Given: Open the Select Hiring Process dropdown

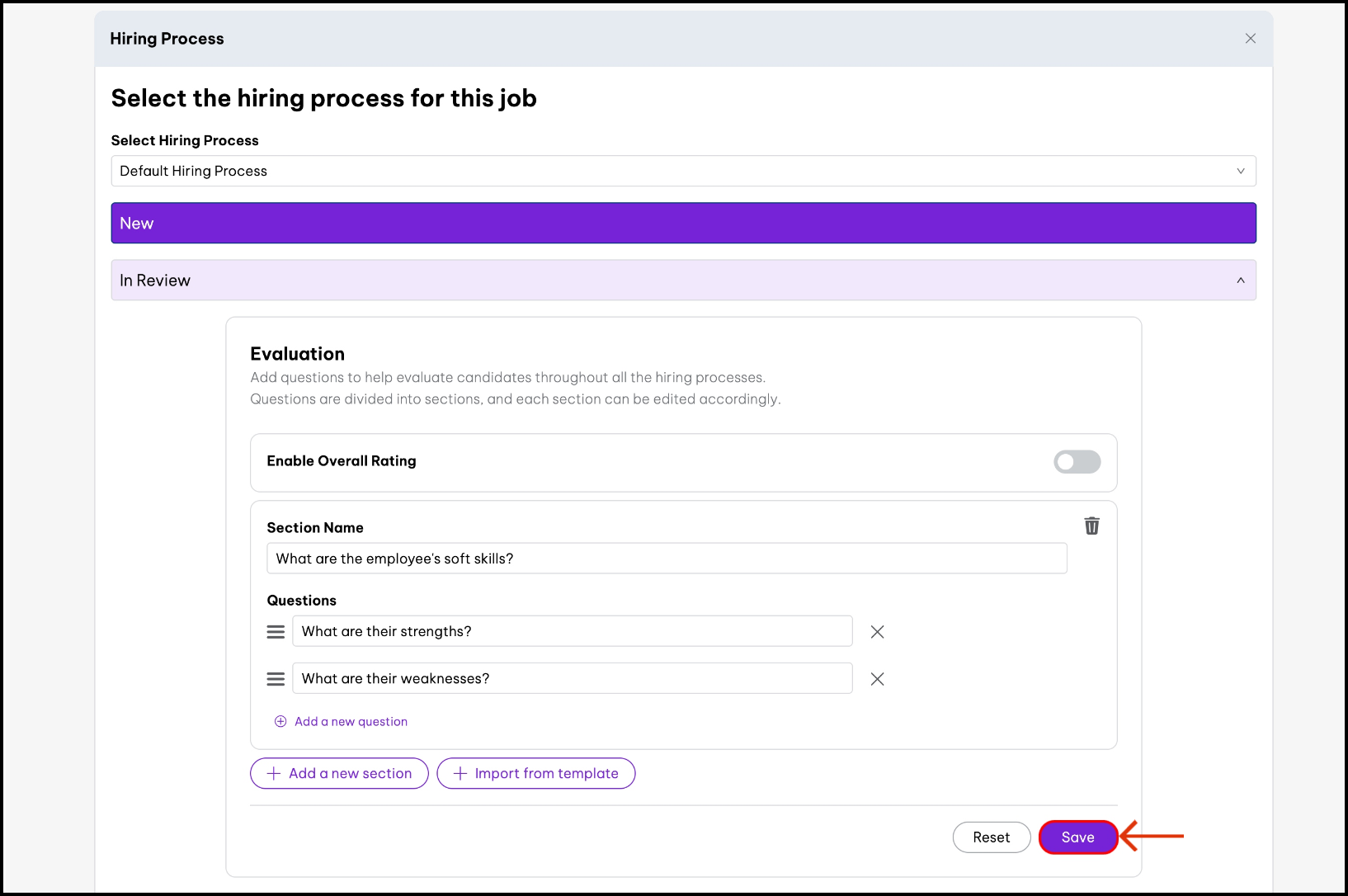Looking at the screenshot, I should click(x=683, y=171).
